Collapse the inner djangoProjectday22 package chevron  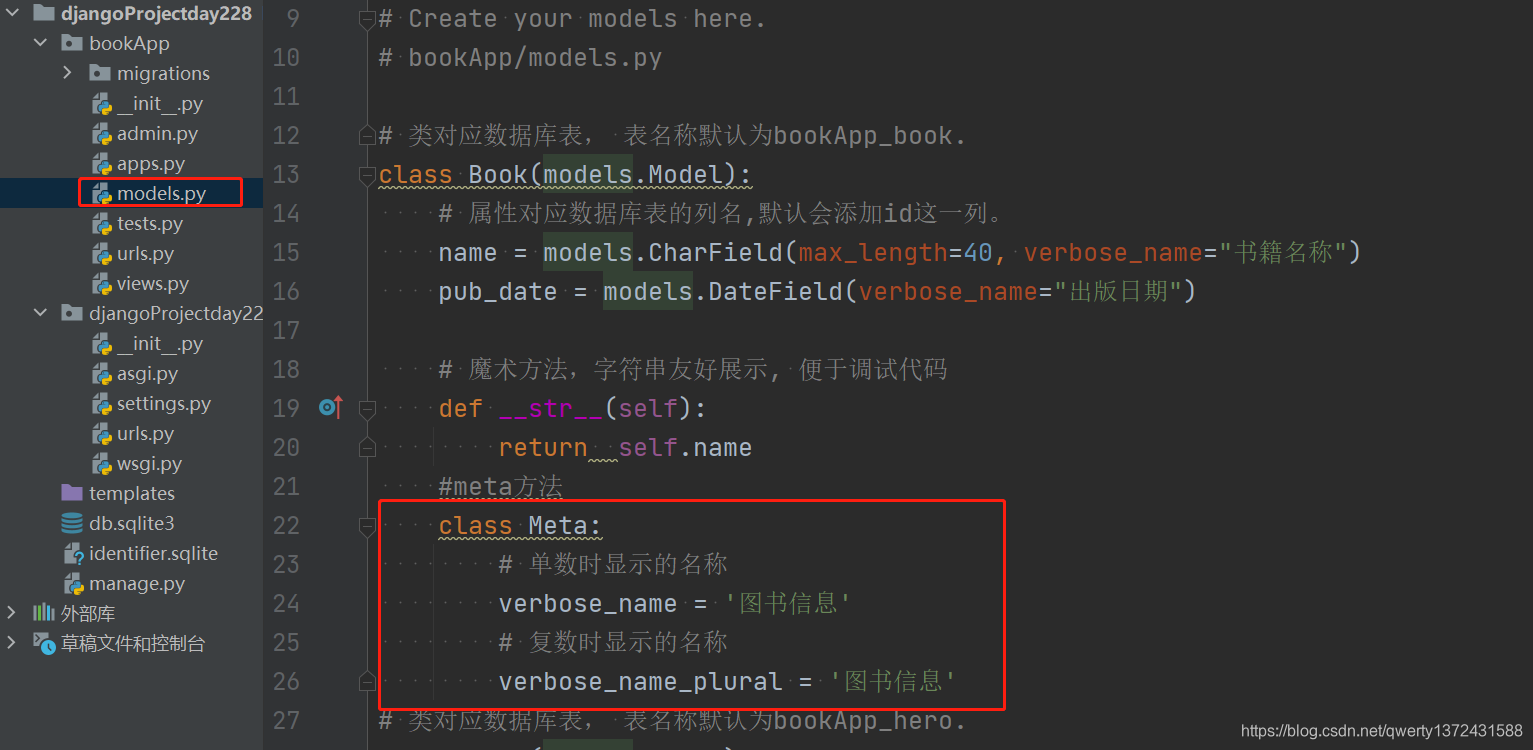40,313
